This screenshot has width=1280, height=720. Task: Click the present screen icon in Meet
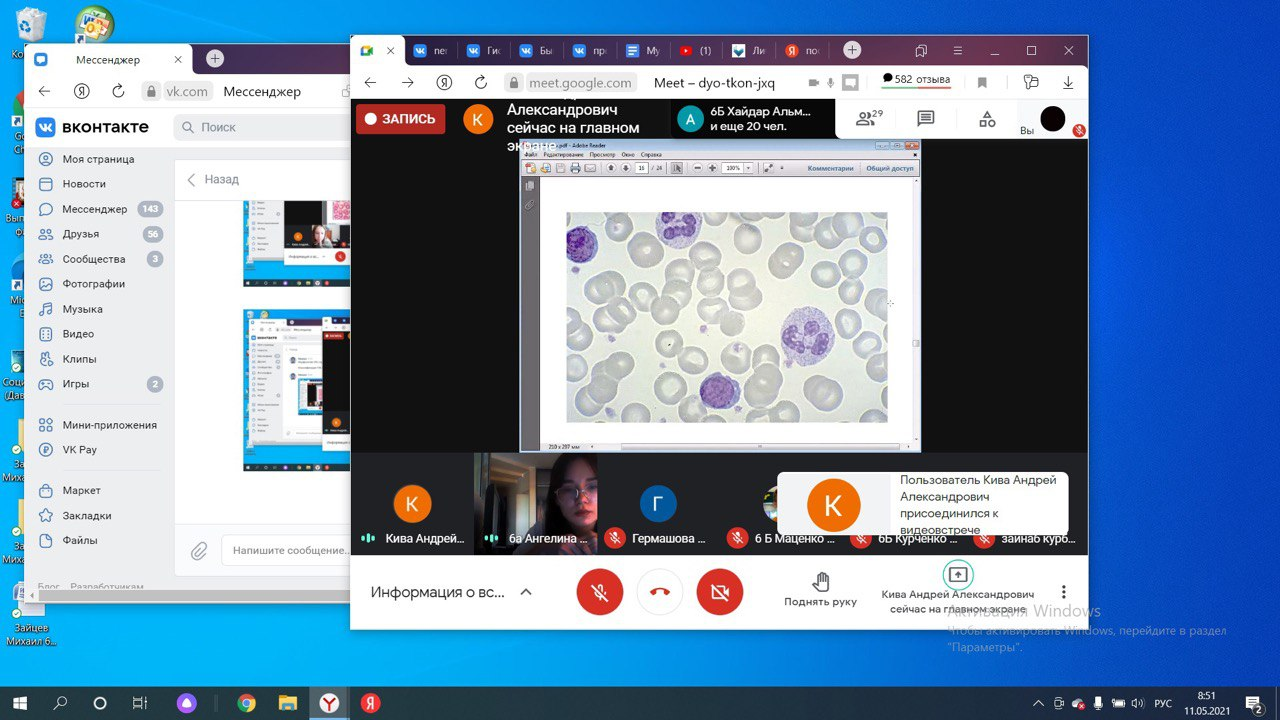[958, 575]
